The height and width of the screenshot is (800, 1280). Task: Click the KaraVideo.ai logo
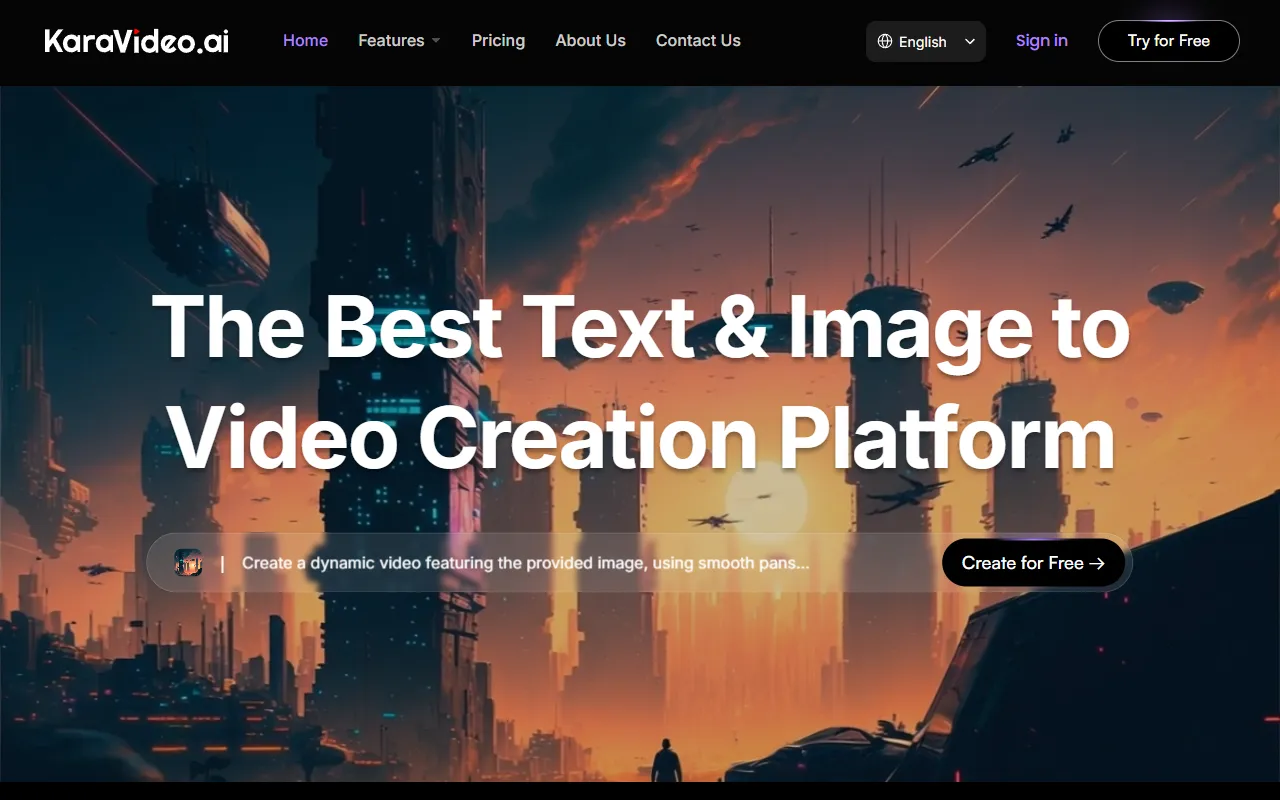coord(137,41)
